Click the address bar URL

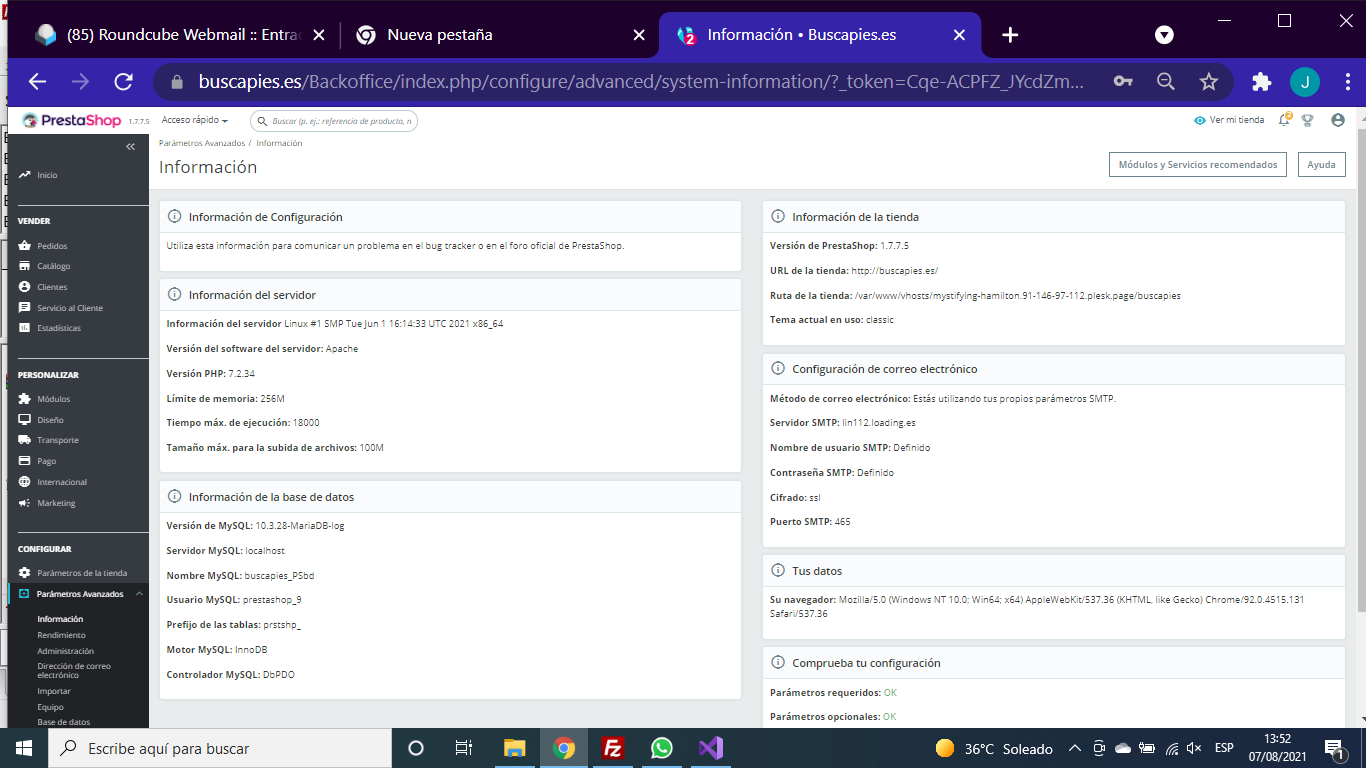640,82
